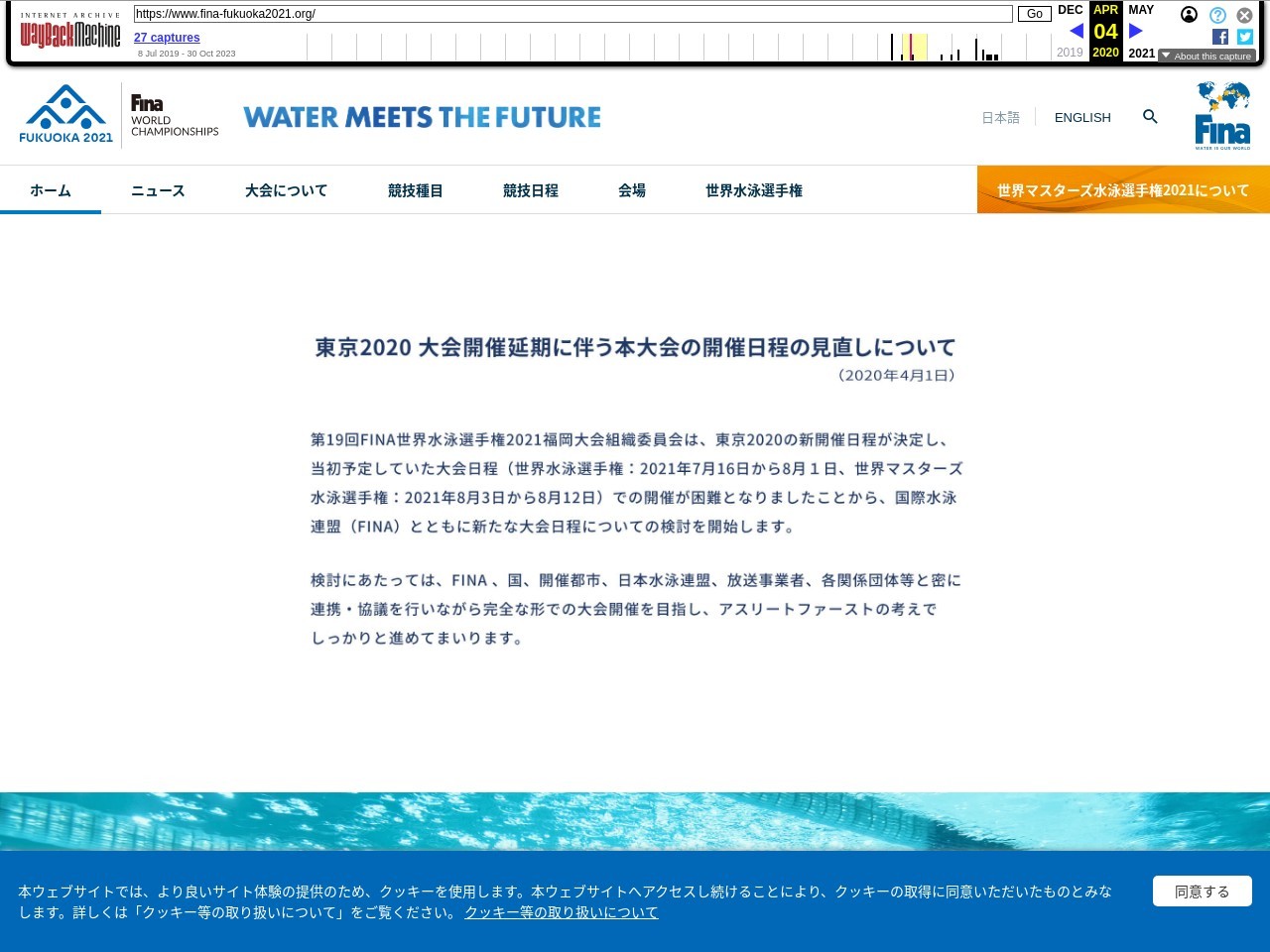Viewport: 1270px width, 952px height.
Task: Expand About this capture
Action: (1206, 57)
